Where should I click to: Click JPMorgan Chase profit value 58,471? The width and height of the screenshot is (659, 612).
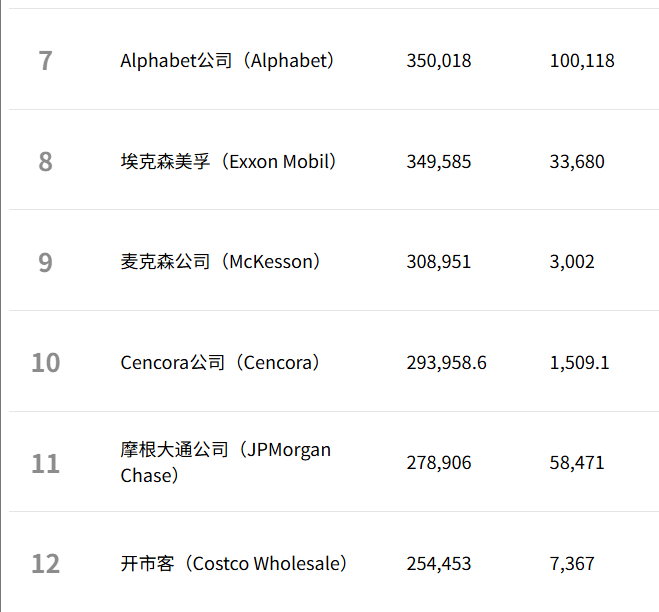[577, 463]
